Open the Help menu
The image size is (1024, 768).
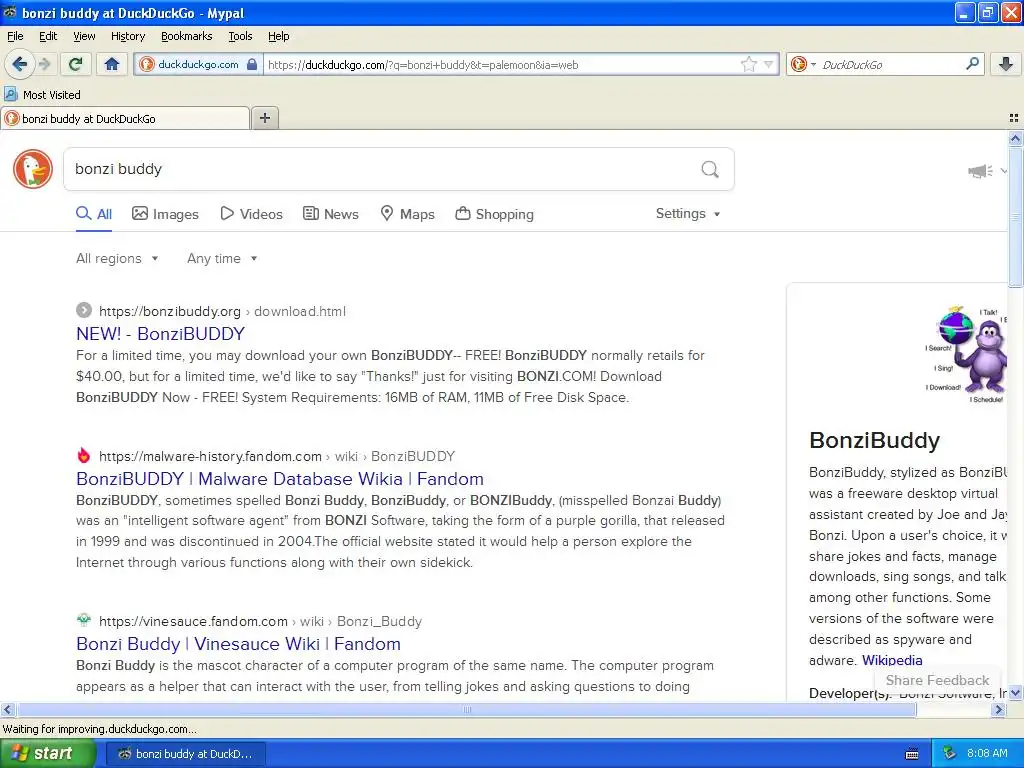pyautogui.click(x=279, y=36)
